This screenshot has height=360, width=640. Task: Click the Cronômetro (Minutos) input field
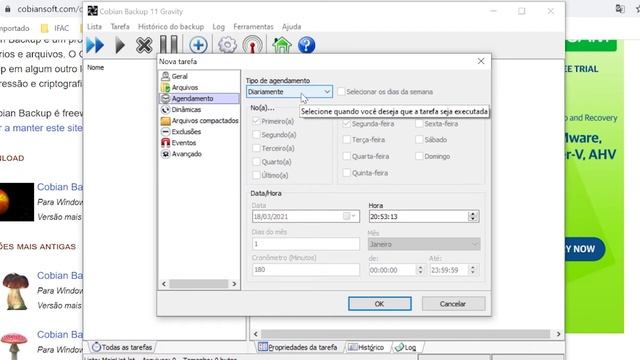306,270
